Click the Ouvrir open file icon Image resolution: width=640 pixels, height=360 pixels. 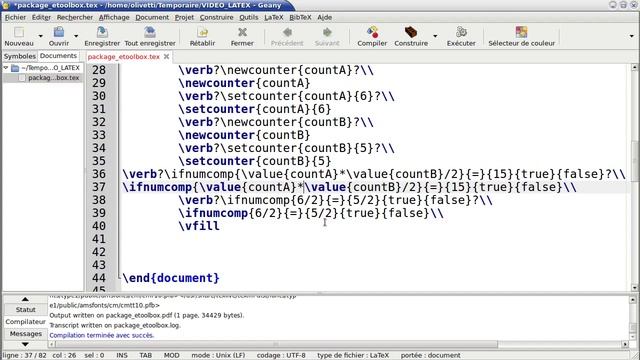click(x=59, y=32)
